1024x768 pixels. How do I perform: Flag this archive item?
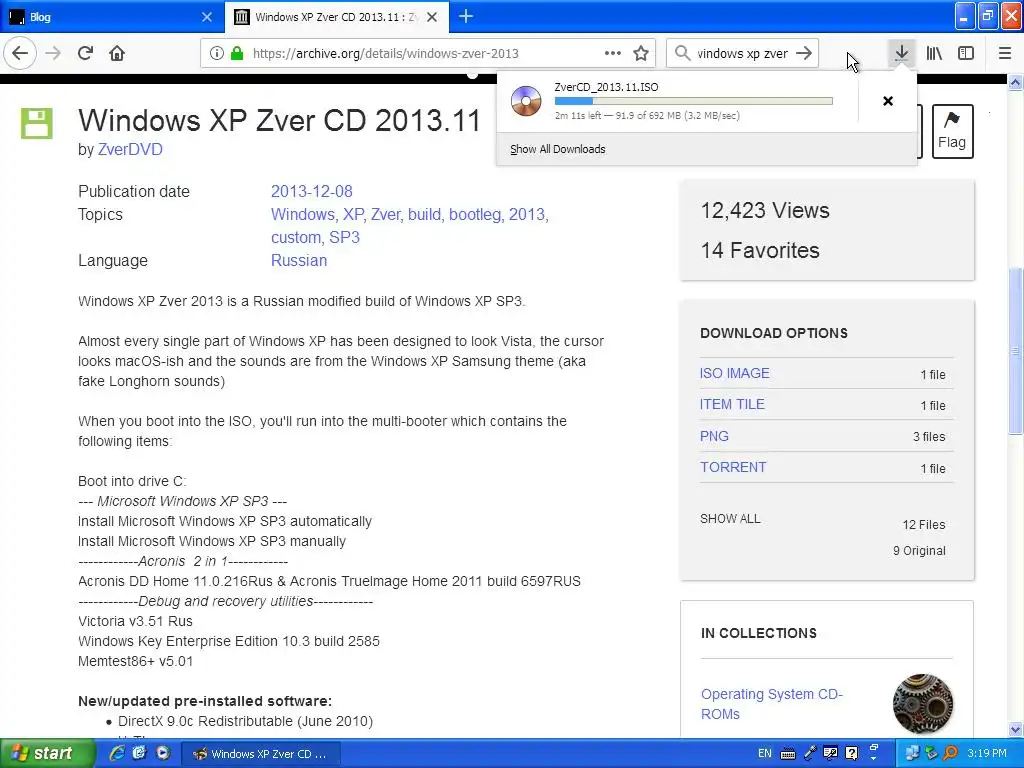[952, 131]
